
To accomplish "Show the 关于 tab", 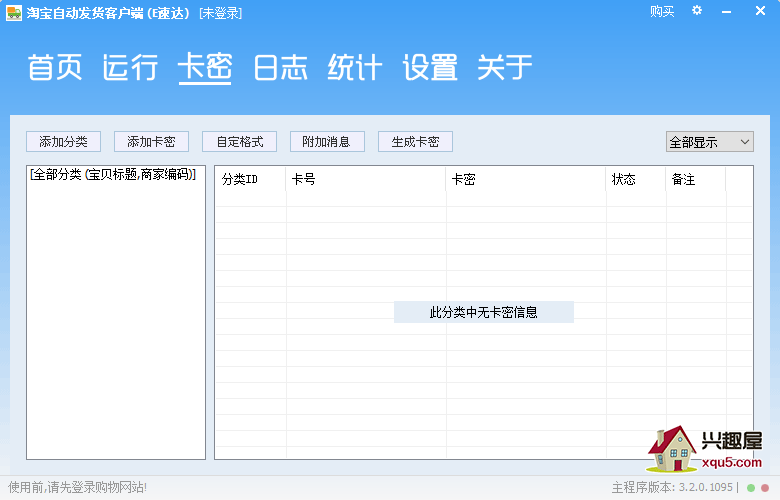I will 505,67.
